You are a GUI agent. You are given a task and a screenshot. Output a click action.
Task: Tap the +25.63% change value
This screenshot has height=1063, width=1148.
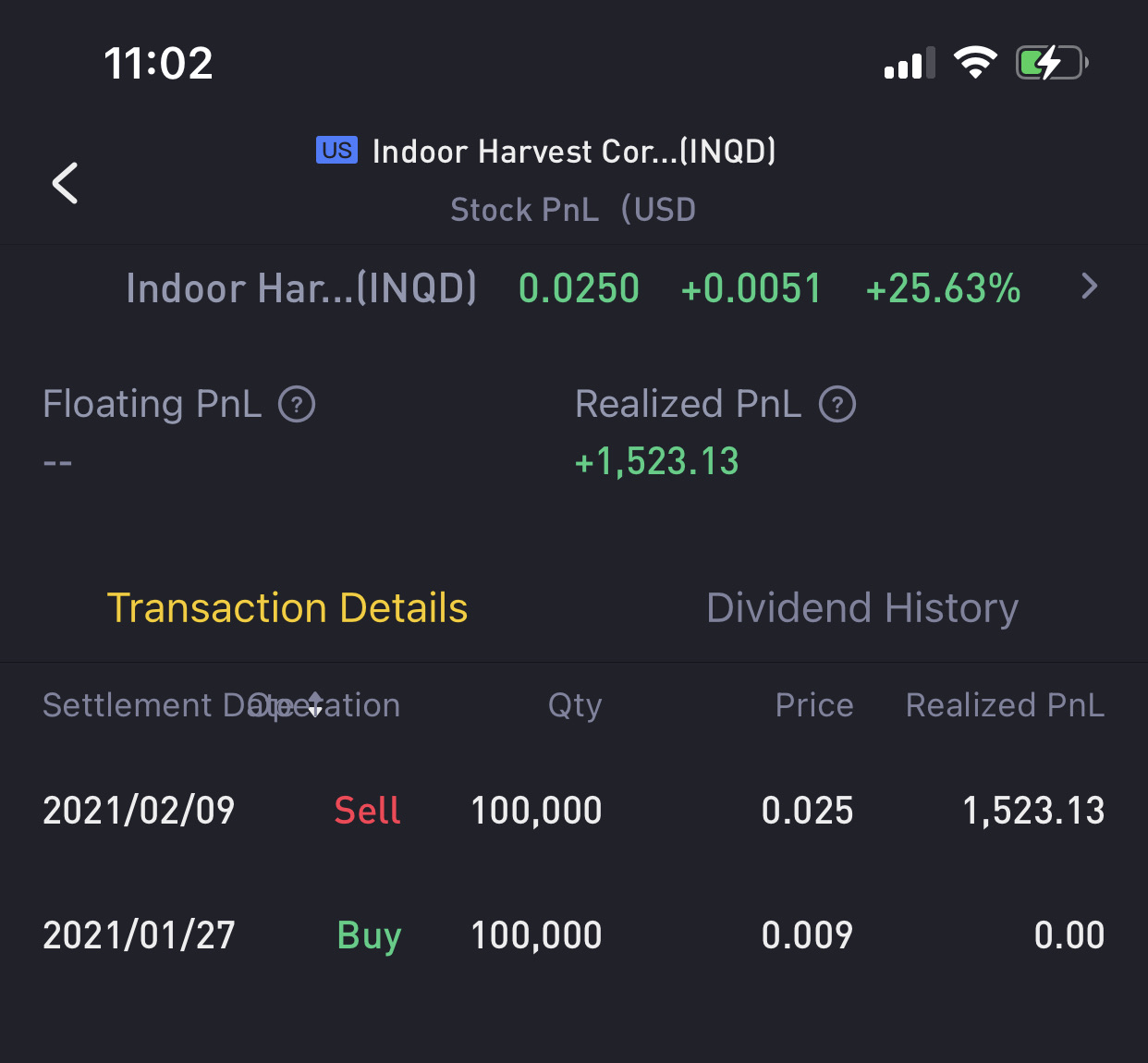tap(943, 288)
